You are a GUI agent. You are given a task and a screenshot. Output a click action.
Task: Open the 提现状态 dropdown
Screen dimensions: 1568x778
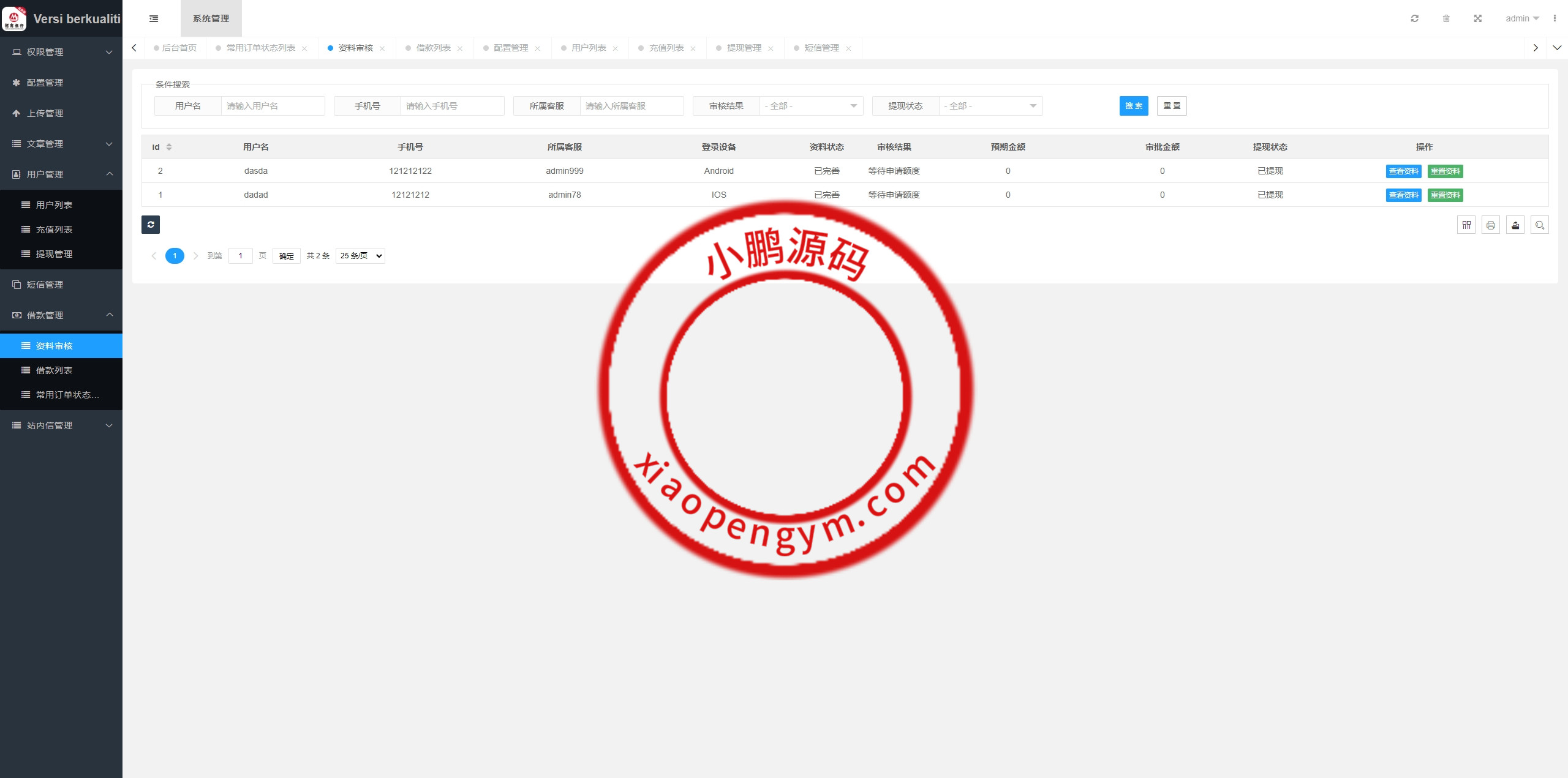(990, 106)
